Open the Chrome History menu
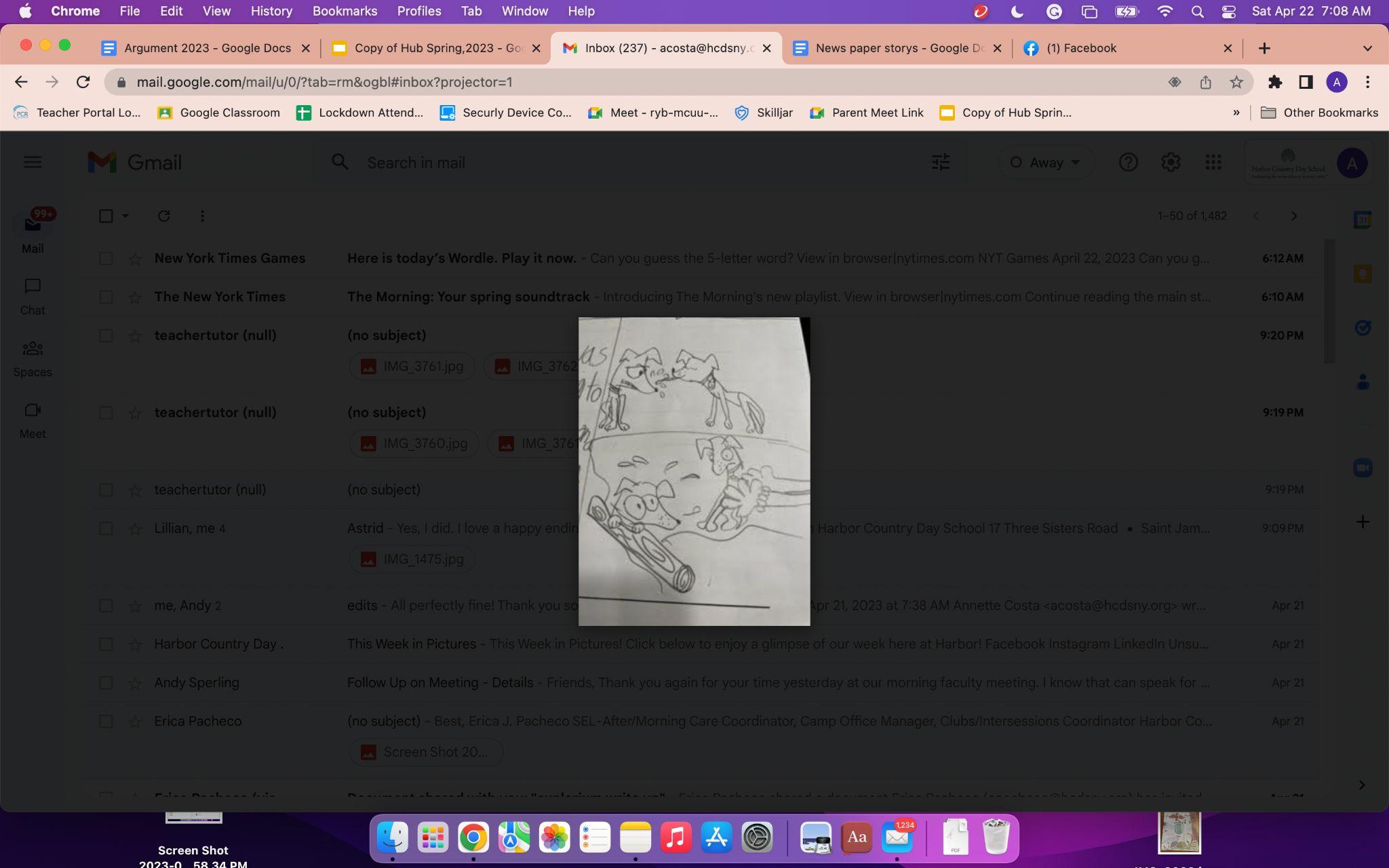Viewport: 1389px width, 868px height. point(271,11)
